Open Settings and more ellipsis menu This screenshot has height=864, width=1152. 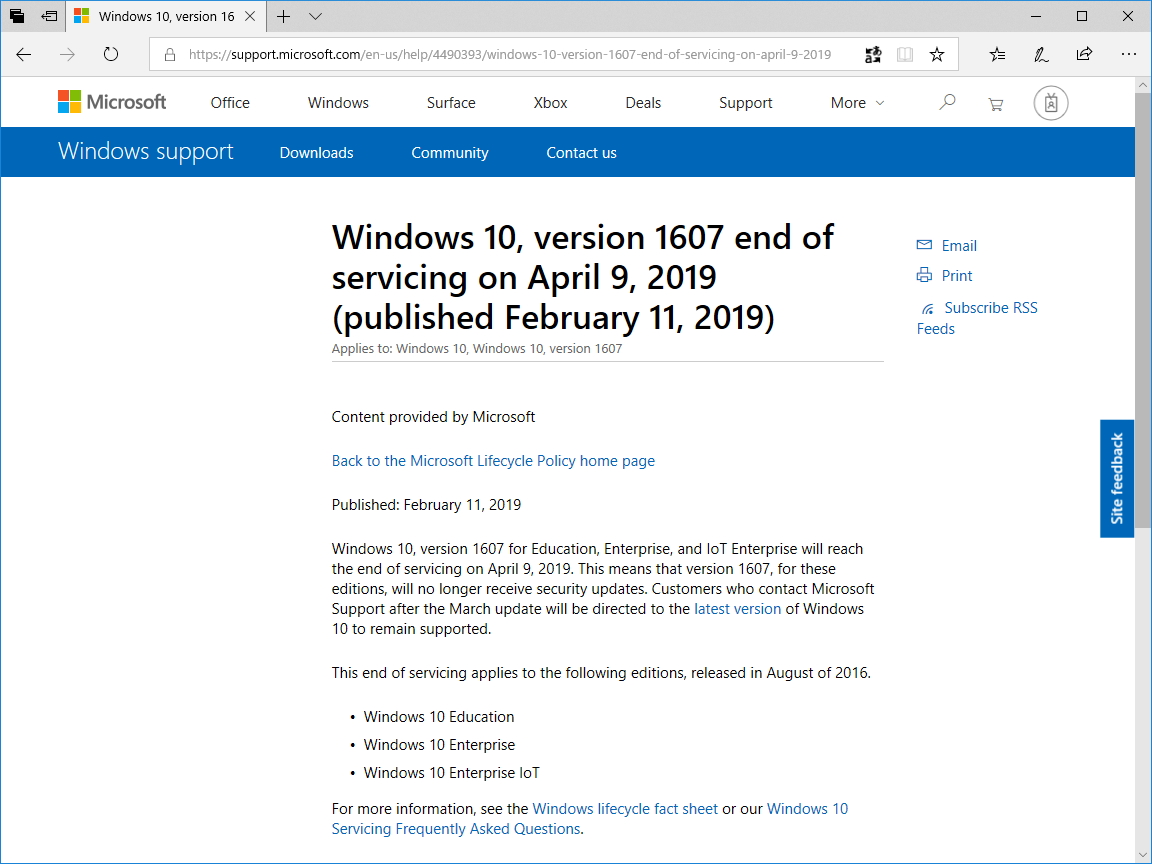[x=1129, y=55]
